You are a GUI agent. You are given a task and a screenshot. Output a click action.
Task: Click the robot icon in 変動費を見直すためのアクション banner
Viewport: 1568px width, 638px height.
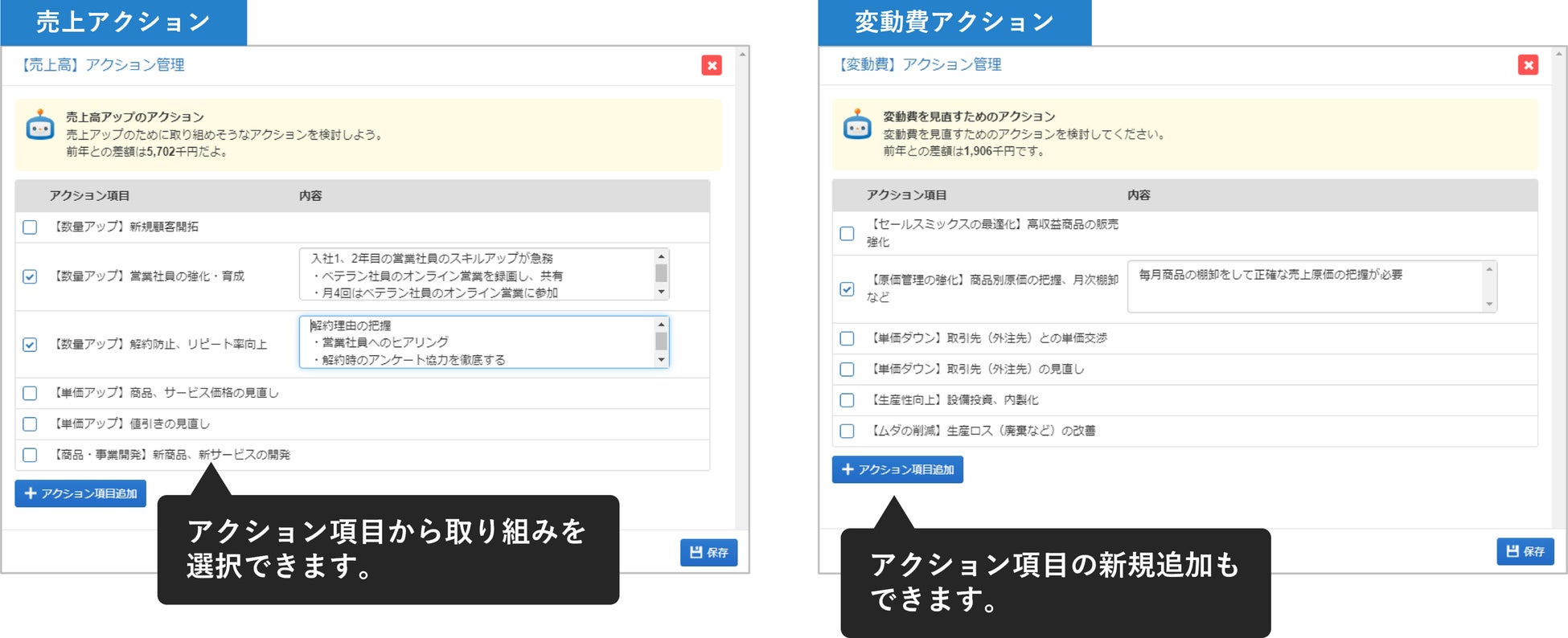point(857,125)
